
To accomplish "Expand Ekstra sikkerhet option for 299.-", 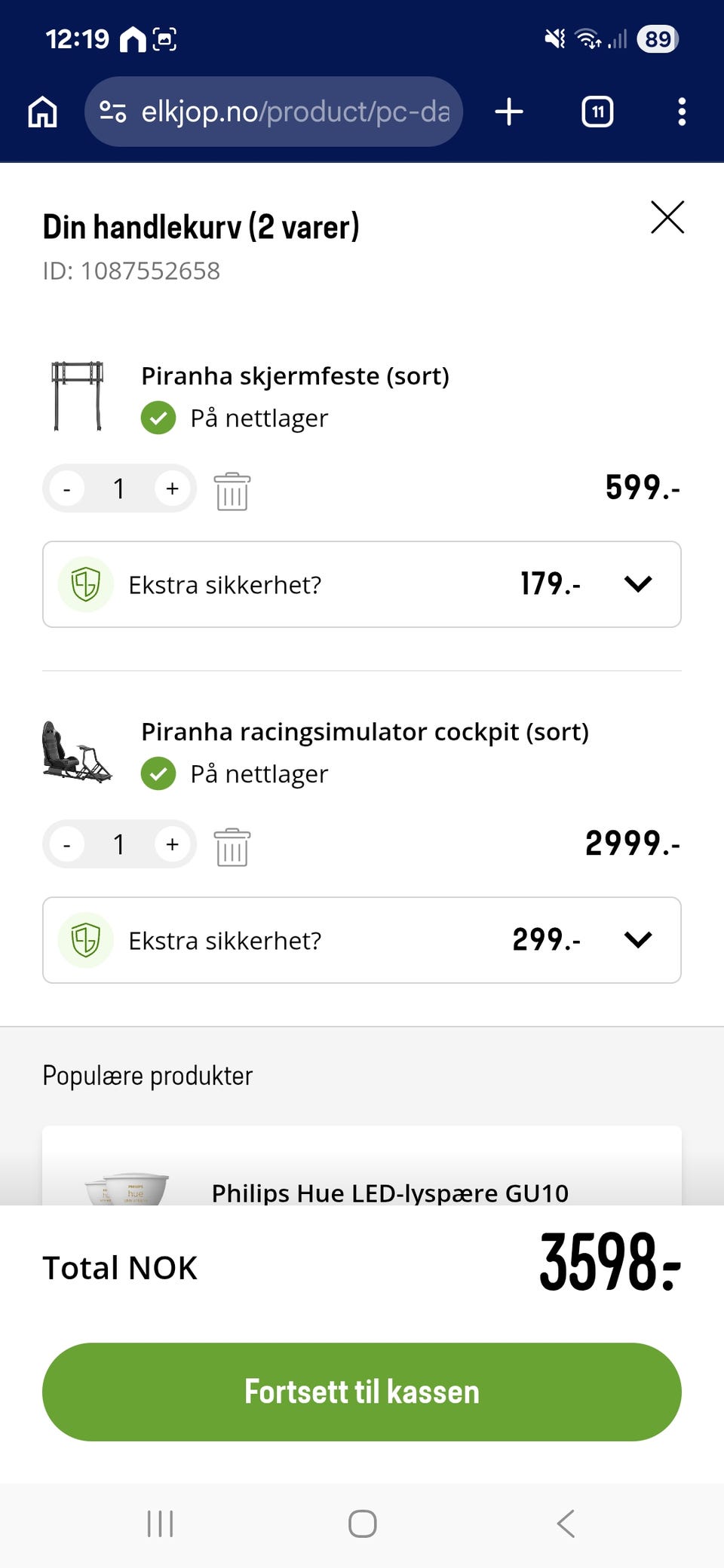I will coord(638,940).
